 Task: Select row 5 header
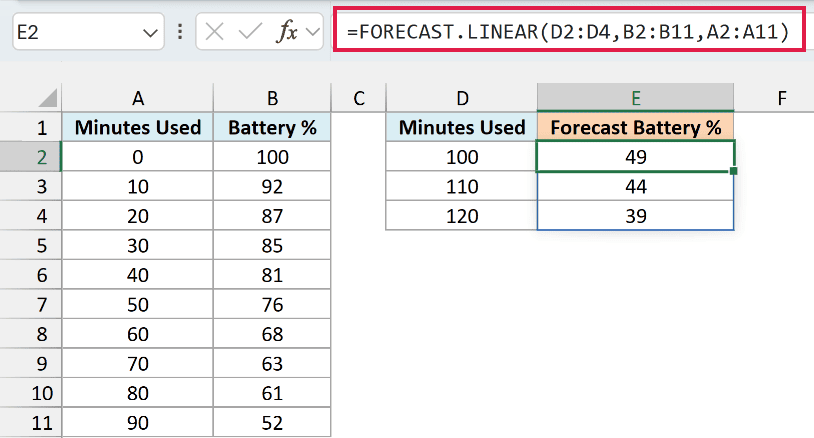[31, 245]
